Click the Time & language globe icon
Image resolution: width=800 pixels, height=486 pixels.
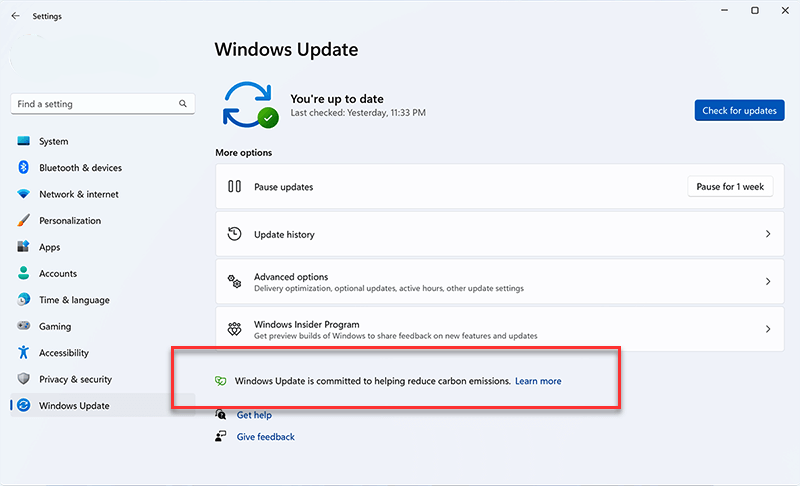(23, 299)
